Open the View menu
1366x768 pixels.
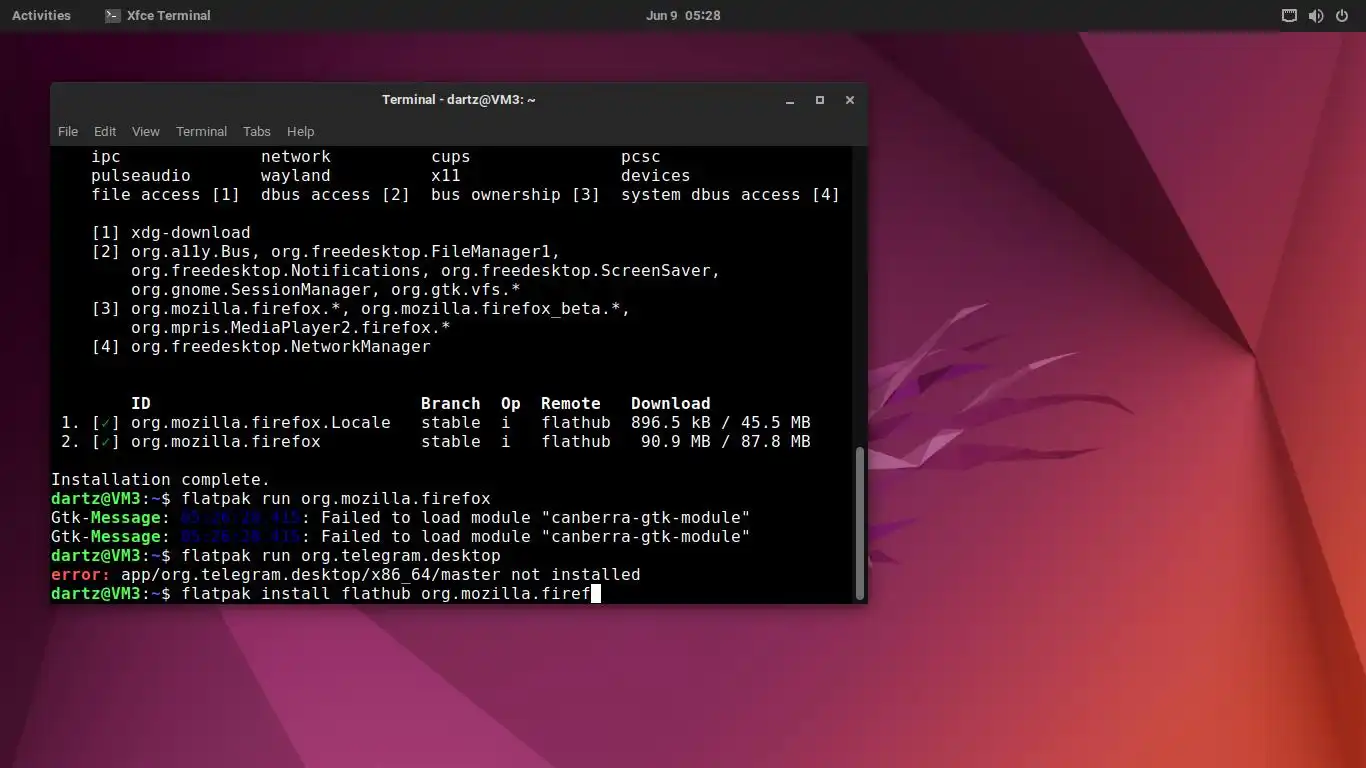tap(146, 131)
